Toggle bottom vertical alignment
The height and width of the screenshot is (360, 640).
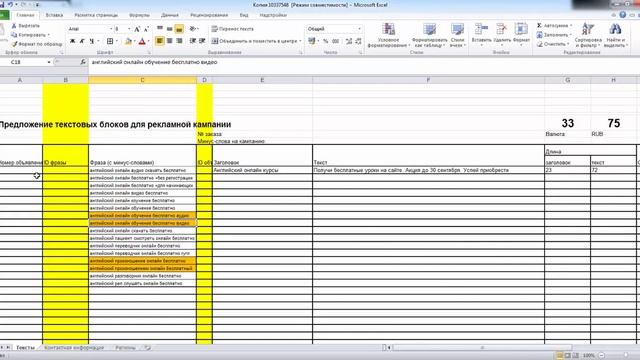tap(179, 29)
